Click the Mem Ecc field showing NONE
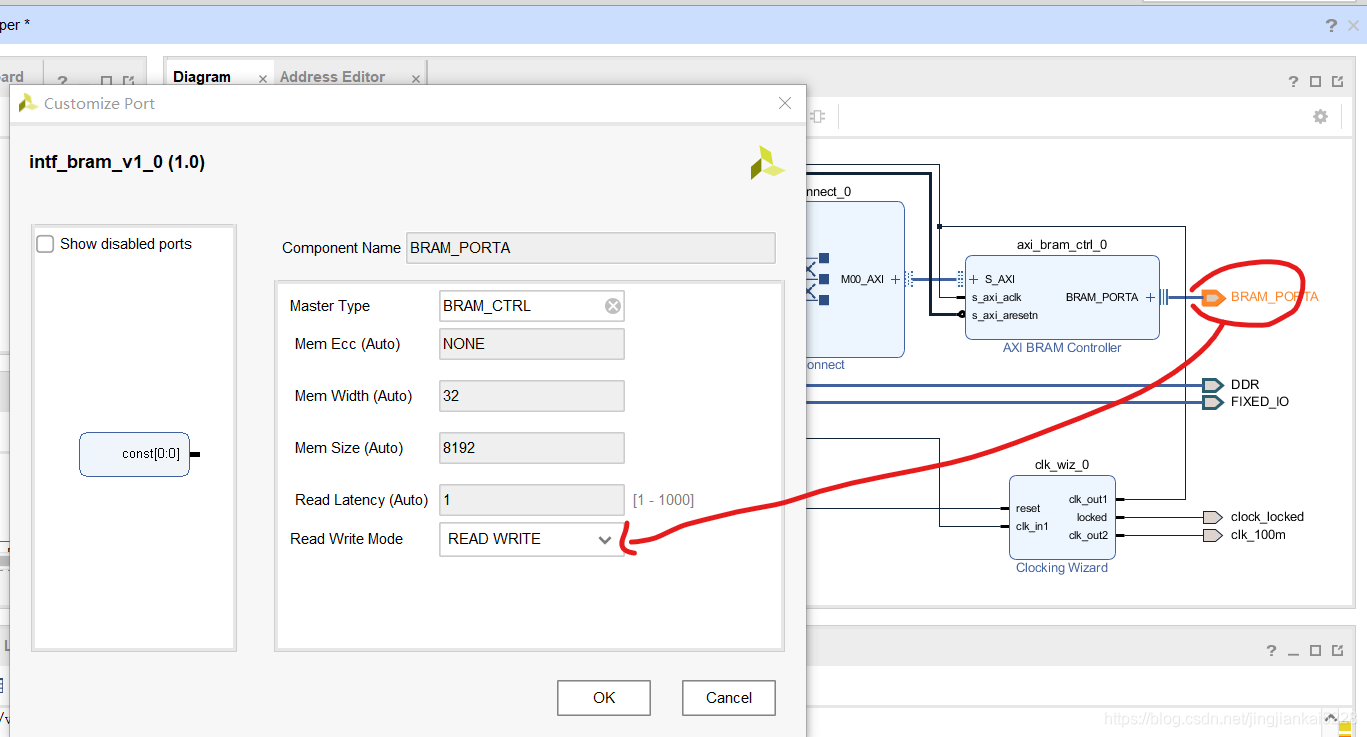The width and height of the screenshot is (1367, 737). (532, 344)
